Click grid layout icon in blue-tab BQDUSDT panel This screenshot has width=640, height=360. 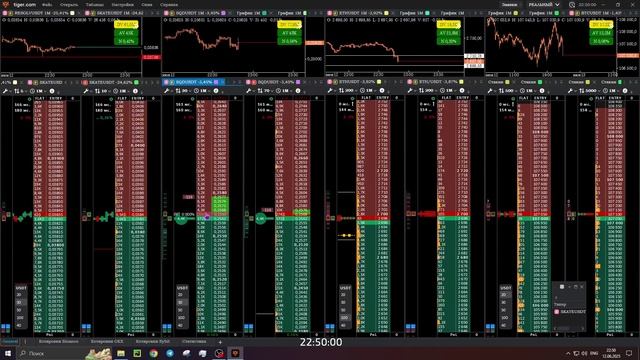tap(167, 327)
